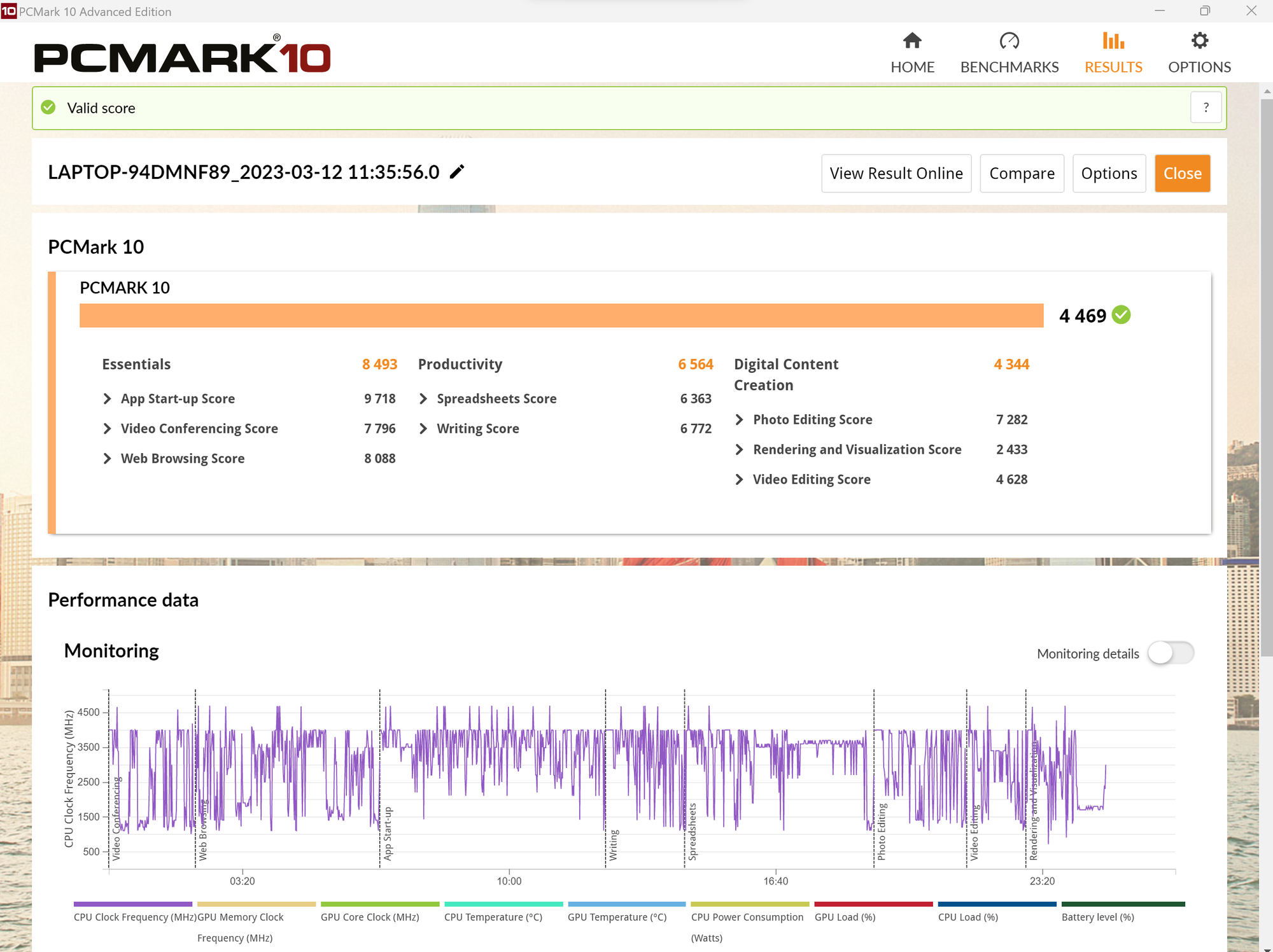Click the Home house icon
1273x952 pixels.
[912, 41]
